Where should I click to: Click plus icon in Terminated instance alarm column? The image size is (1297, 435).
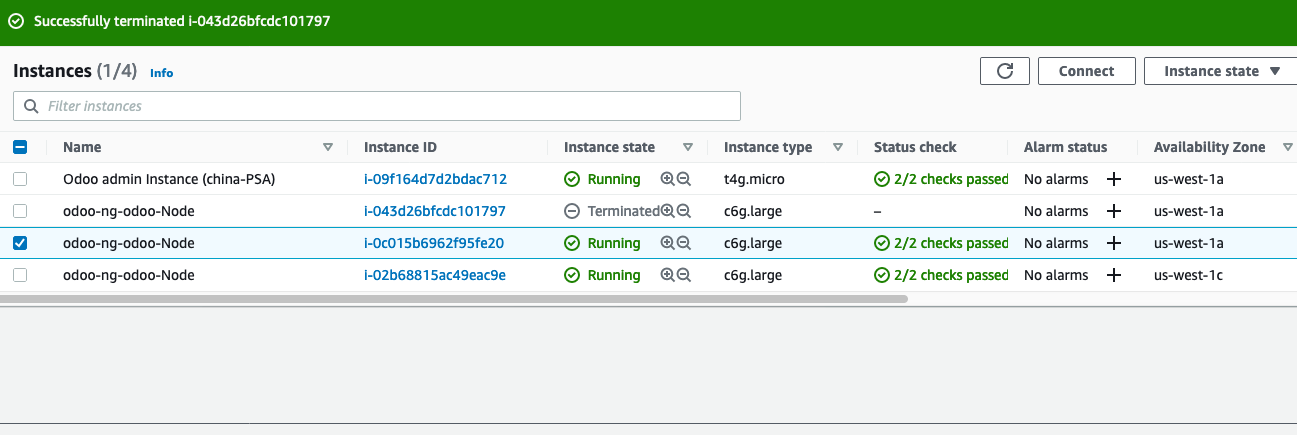[1113, 212]
